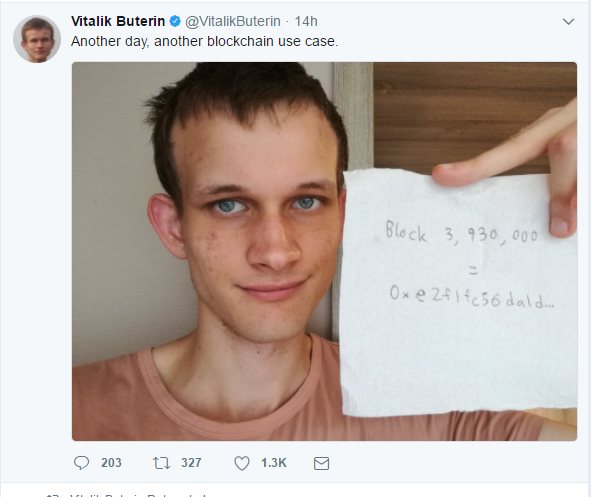Click the handwritten 0xe2f1fc56 hash in the photo
This screenshot has width=591, height=497.
coord(472,296)
